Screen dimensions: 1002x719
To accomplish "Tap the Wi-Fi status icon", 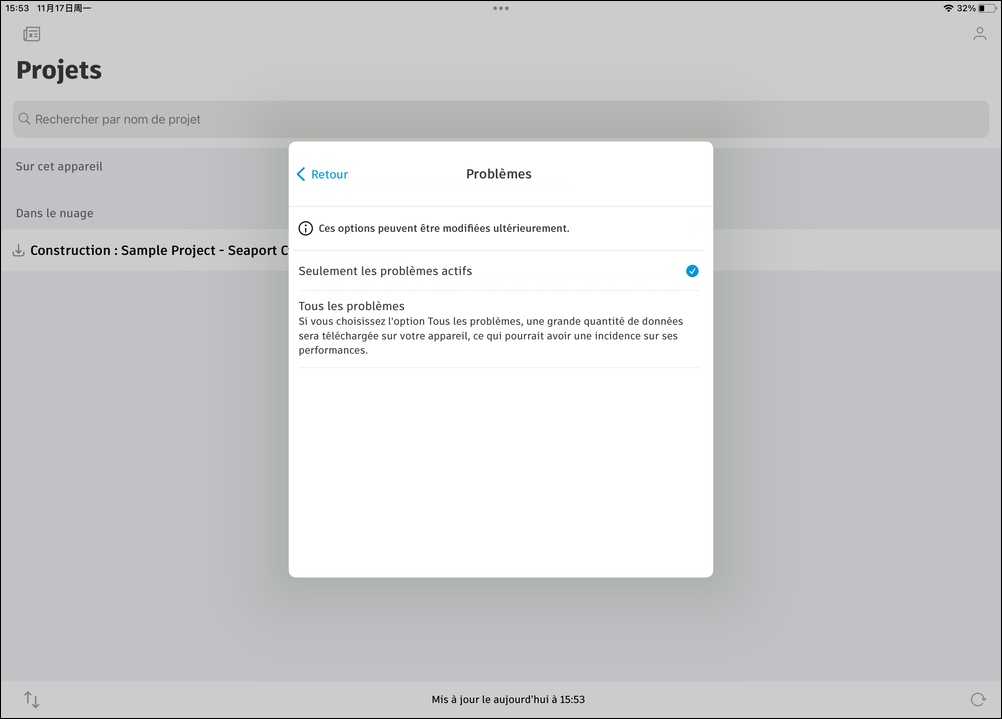I will tap(948, 8).
